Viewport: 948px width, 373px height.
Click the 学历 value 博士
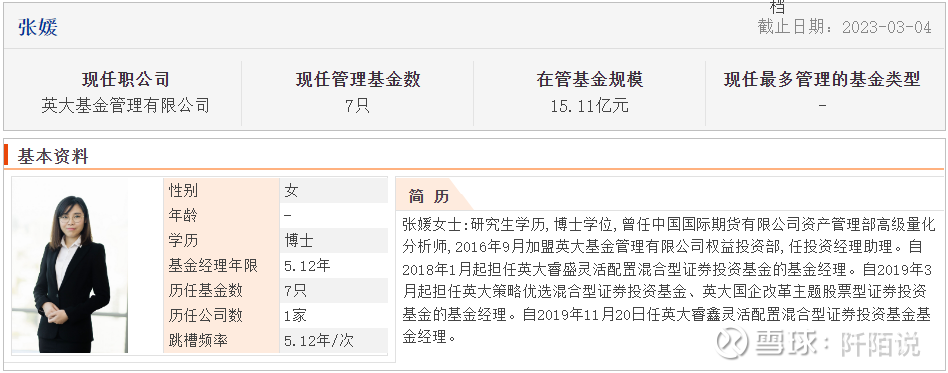click(x=299, y=241)
